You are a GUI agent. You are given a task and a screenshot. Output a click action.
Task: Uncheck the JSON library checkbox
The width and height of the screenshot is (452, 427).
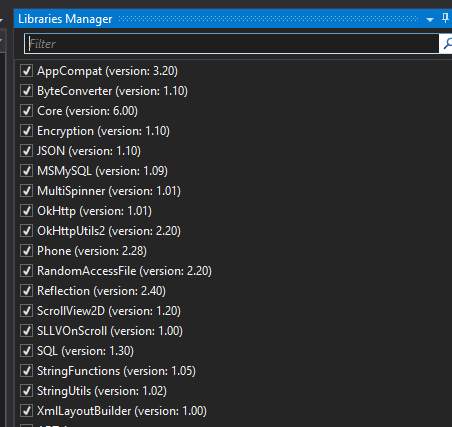26,151
